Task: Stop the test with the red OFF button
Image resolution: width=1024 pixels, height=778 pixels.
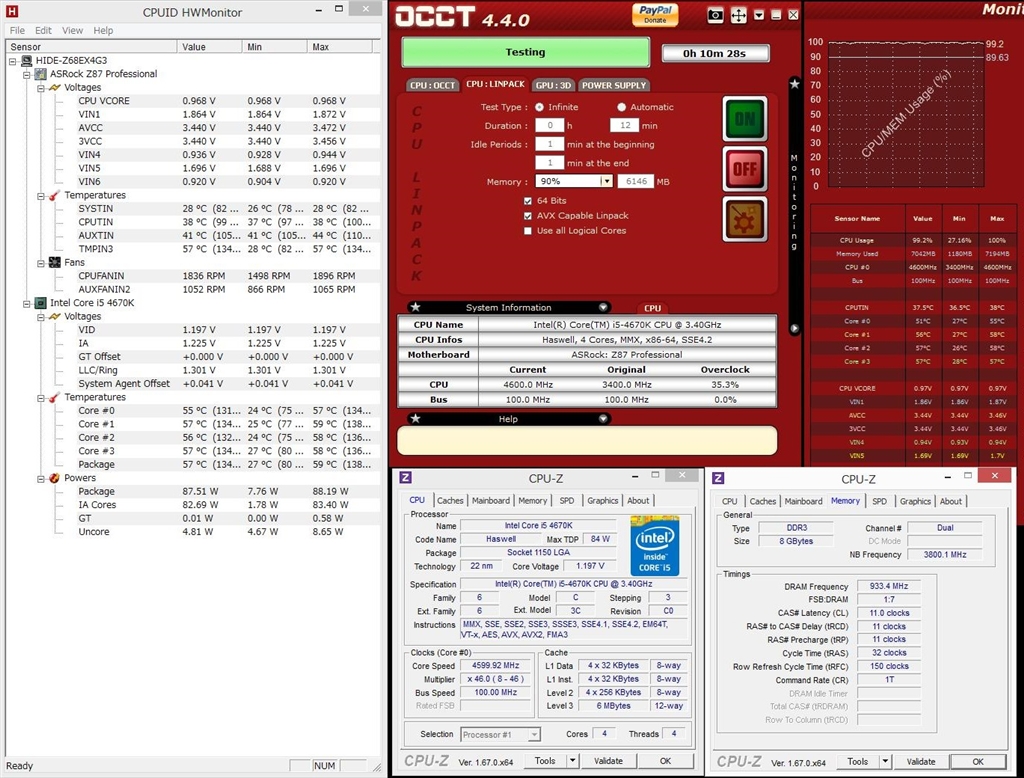Action: click(745, 169)
